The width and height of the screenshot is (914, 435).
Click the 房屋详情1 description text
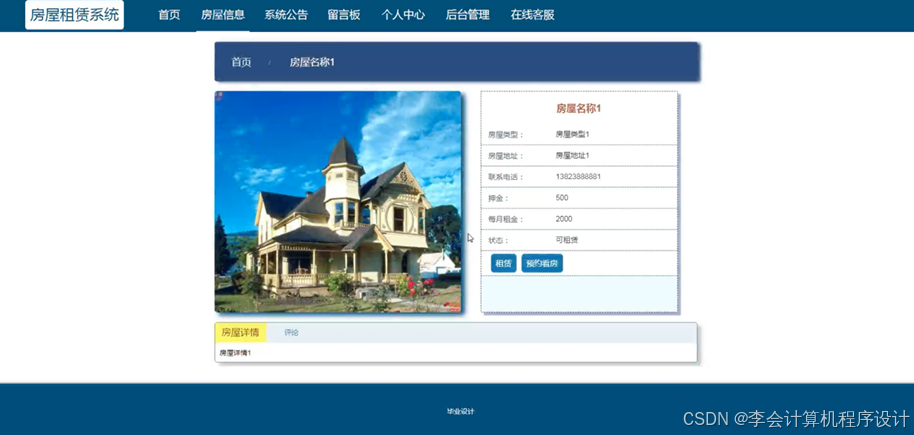point(235,353)
